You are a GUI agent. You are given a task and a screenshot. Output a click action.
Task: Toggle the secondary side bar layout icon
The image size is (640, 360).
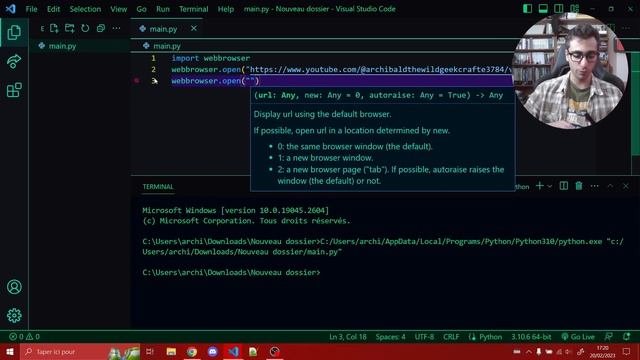click(559, 9)
